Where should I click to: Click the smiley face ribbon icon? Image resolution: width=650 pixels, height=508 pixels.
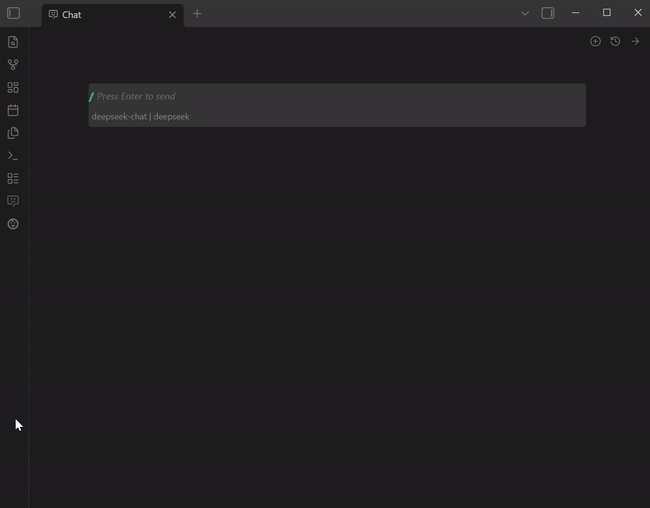(13, 224)
